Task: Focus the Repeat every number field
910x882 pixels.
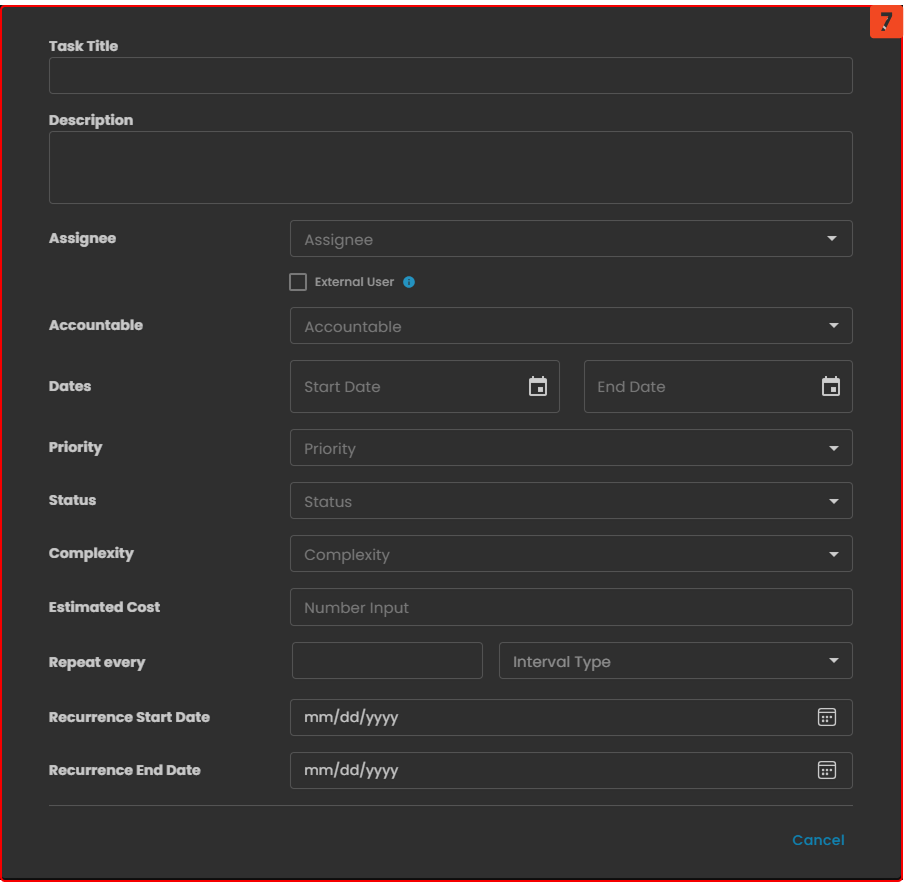Action: click(x=387, y=661)
